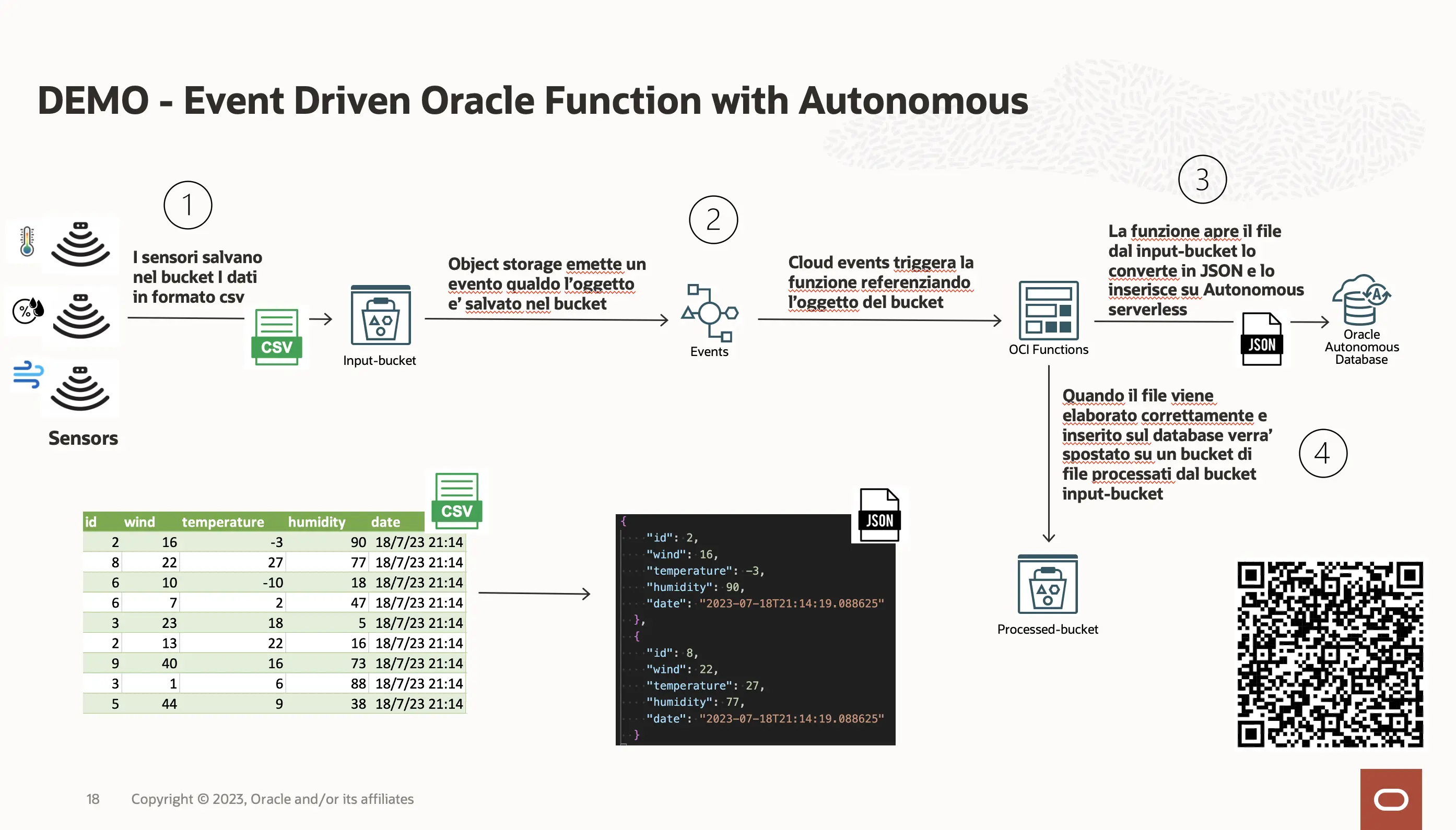The width and height of the screenshot is (1456, 830).
Task: Select the OCI Functions icon
Action: tap(1048, 311)
